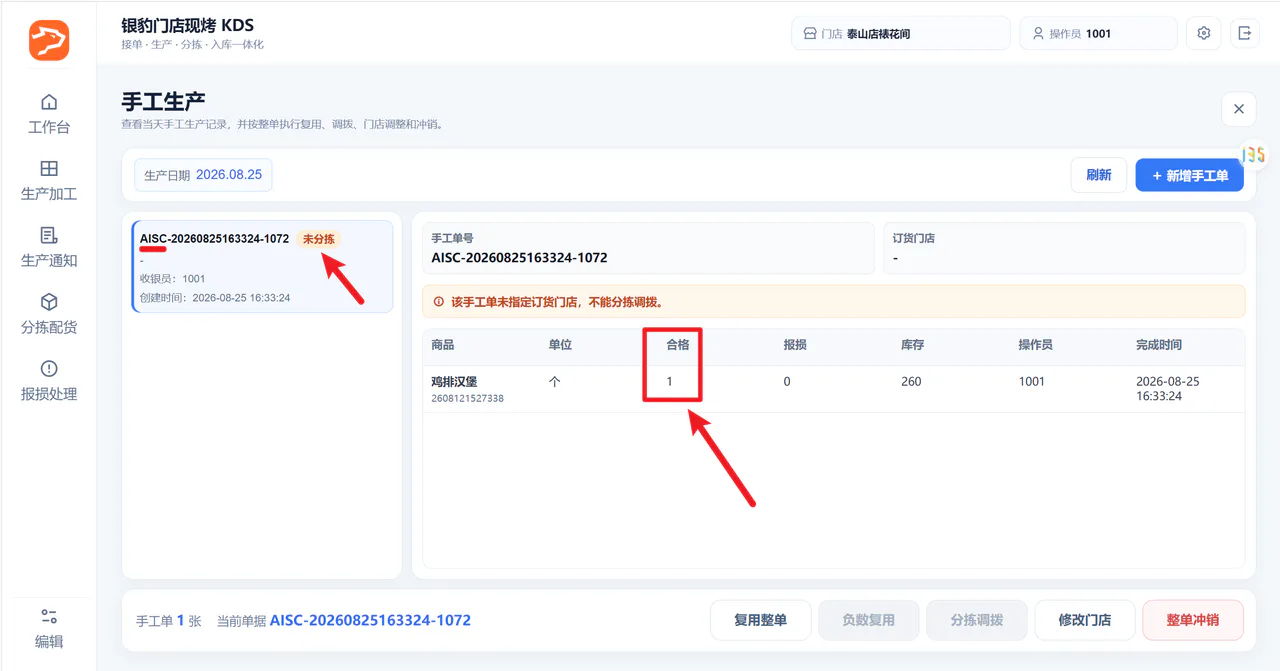
Task: Click the 分拣调拨 button
Action: click(976, 620)
